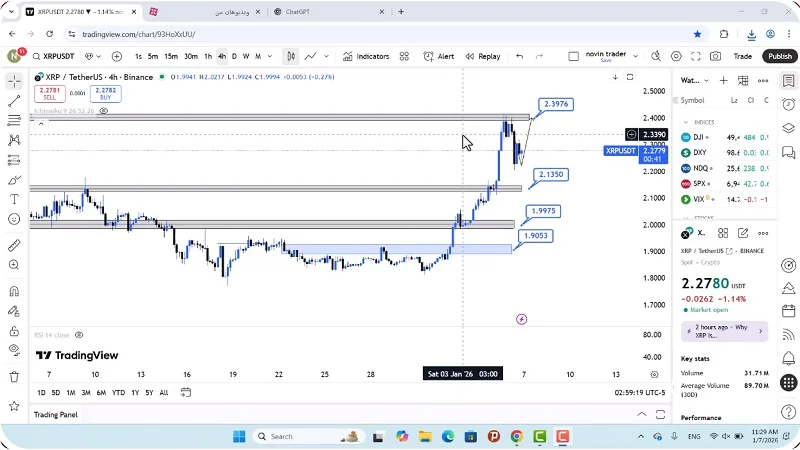Select the trend line drawing tool
Screen dimensions: 800x450
click(14, 101)
